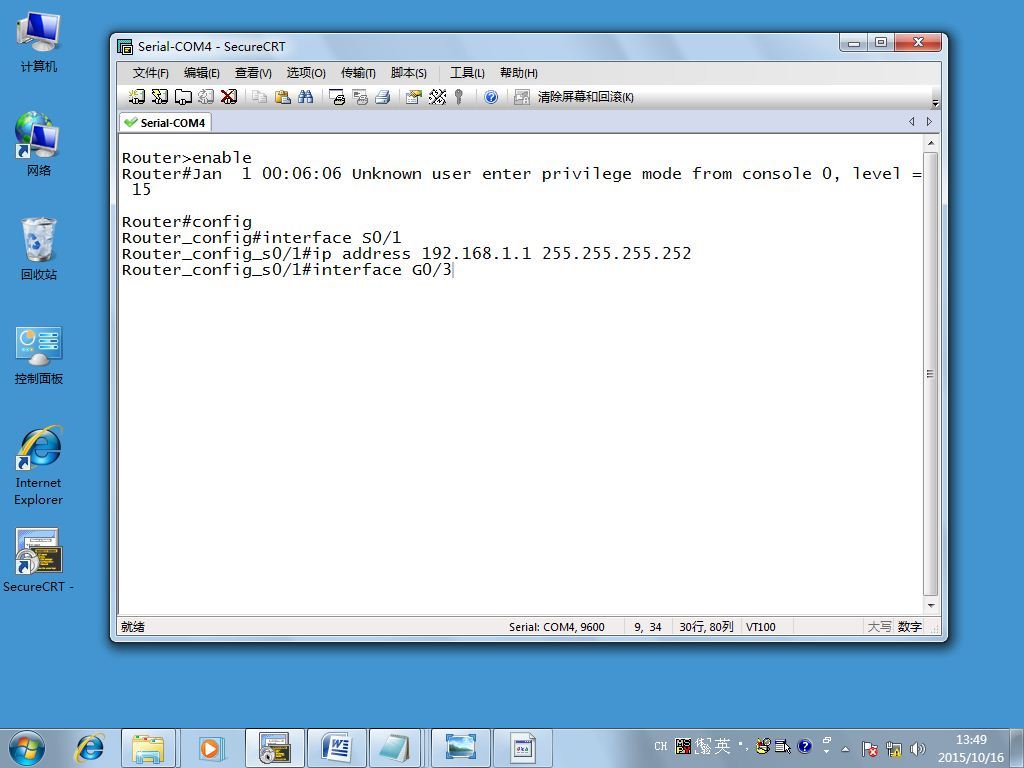Click the blue Help question mark icon

click(x=490, y=97)
